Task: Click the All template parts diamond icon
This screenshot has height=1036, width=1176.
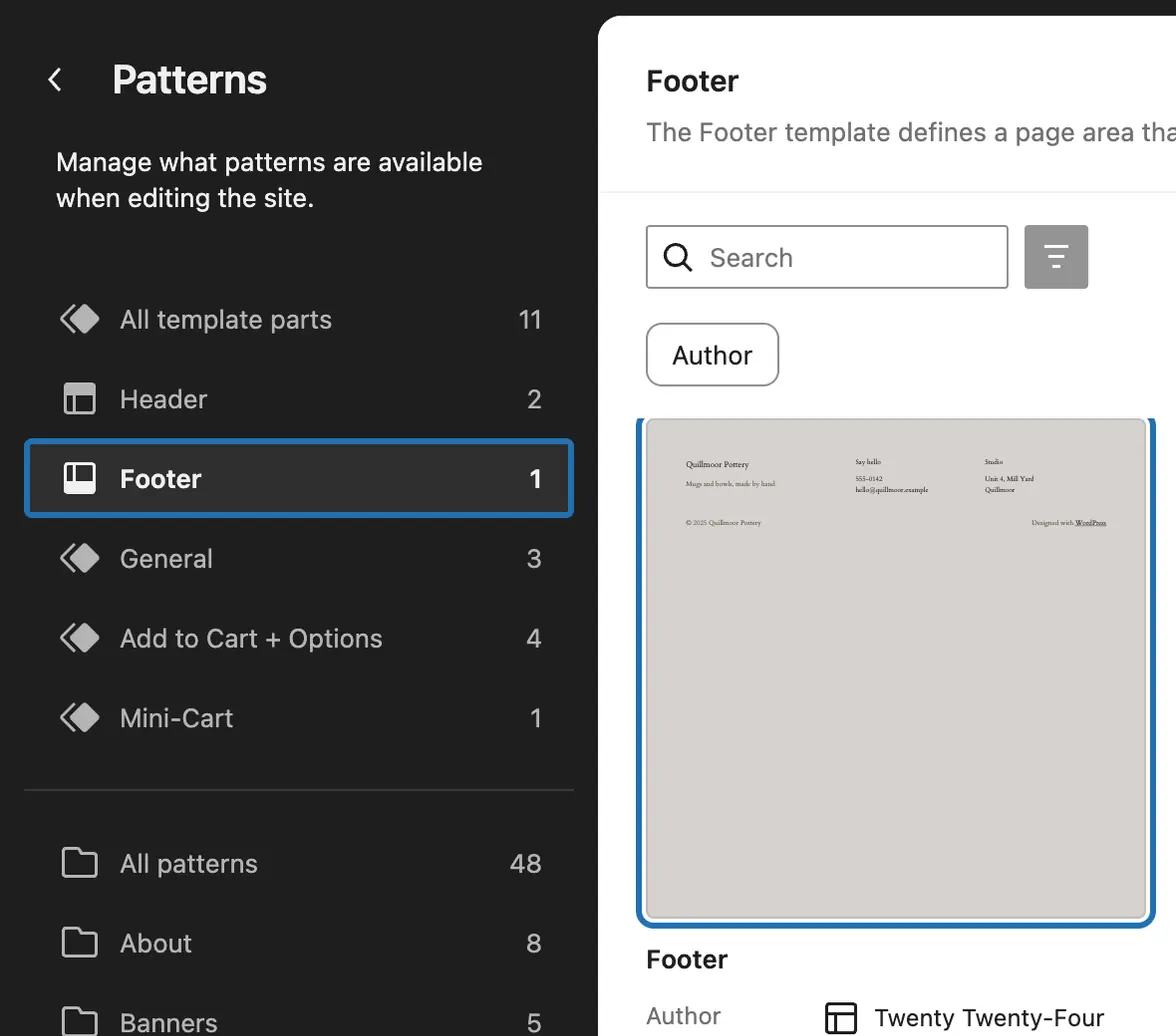Action: (x=80, y=319)
